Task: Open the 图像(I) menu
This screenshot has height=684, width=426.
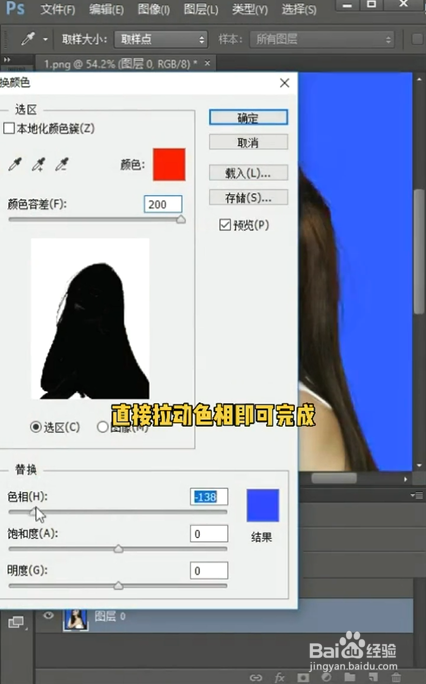Action: [x=154, y=9]
